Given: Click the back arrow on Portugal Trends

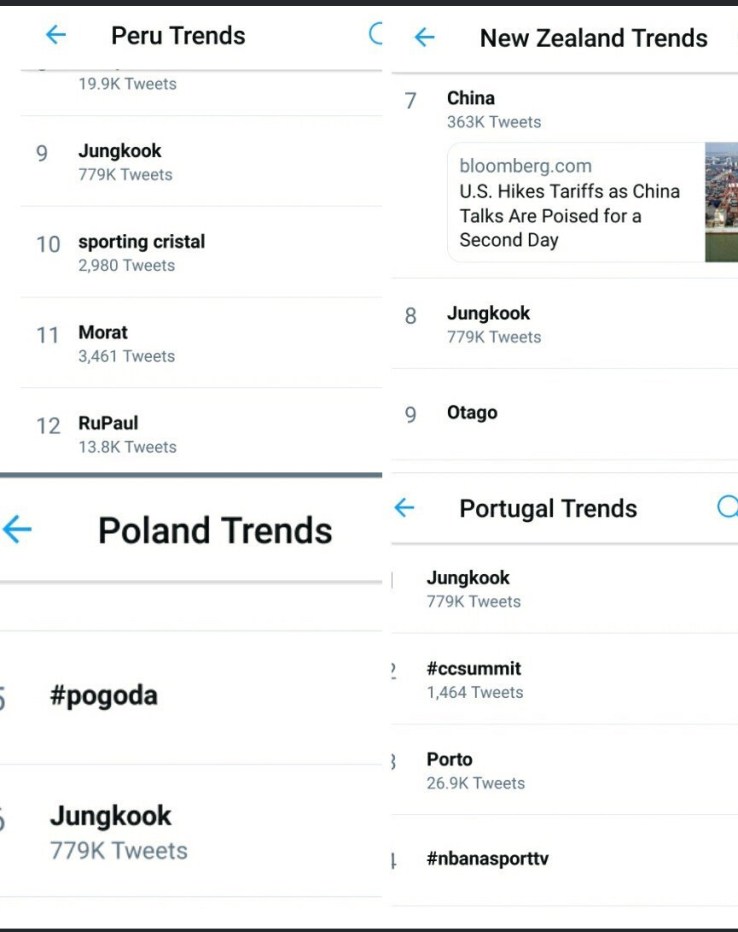Looking at the screenshot, I should 404,508.
